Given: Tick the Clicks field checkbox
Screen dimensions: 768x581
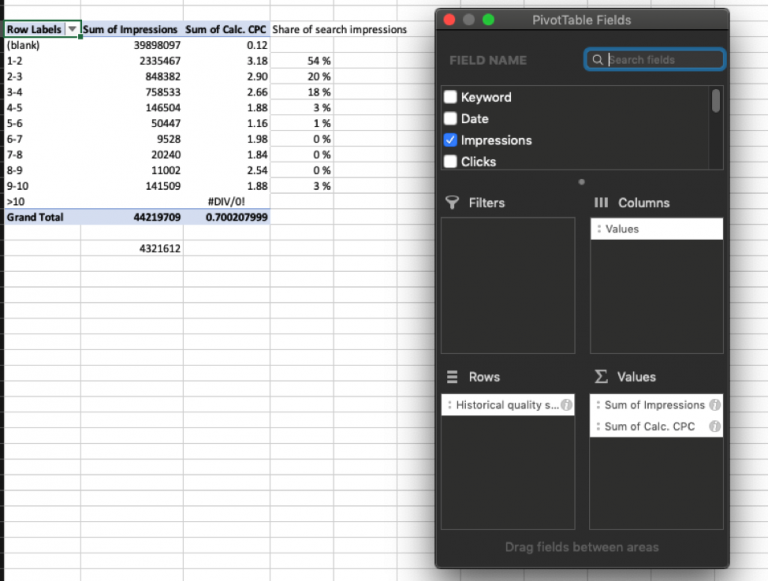Looking at the screenshot, I should (x=451, y=162).
